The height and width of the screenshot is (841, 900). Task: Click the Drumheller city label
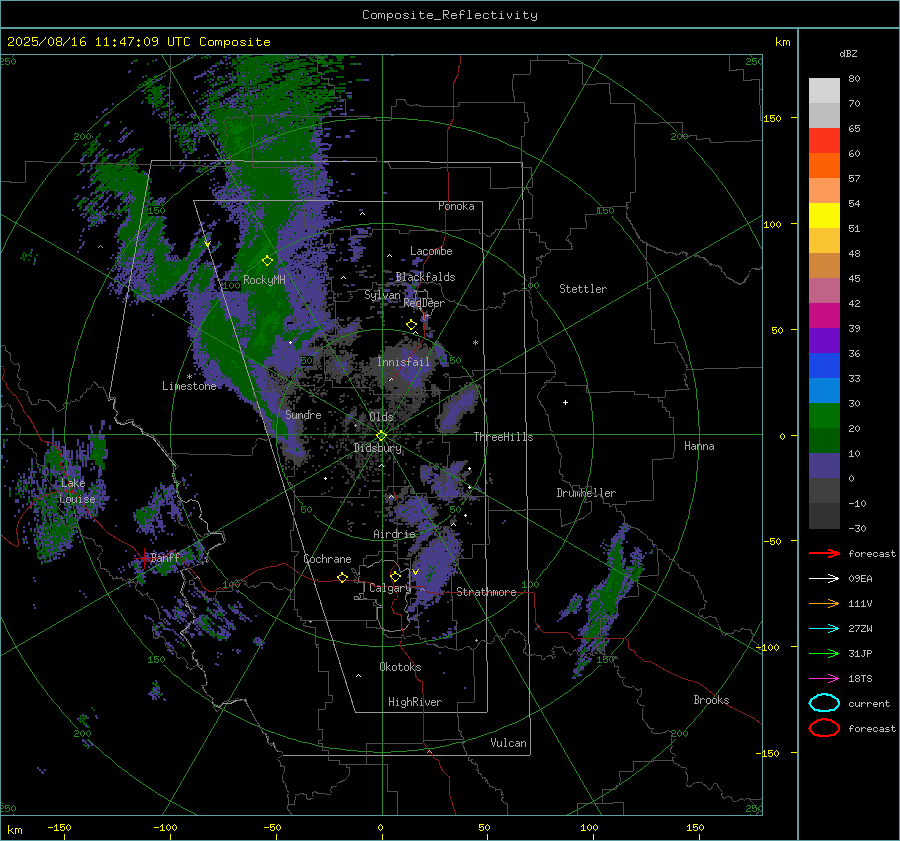[x=586, y=493]
